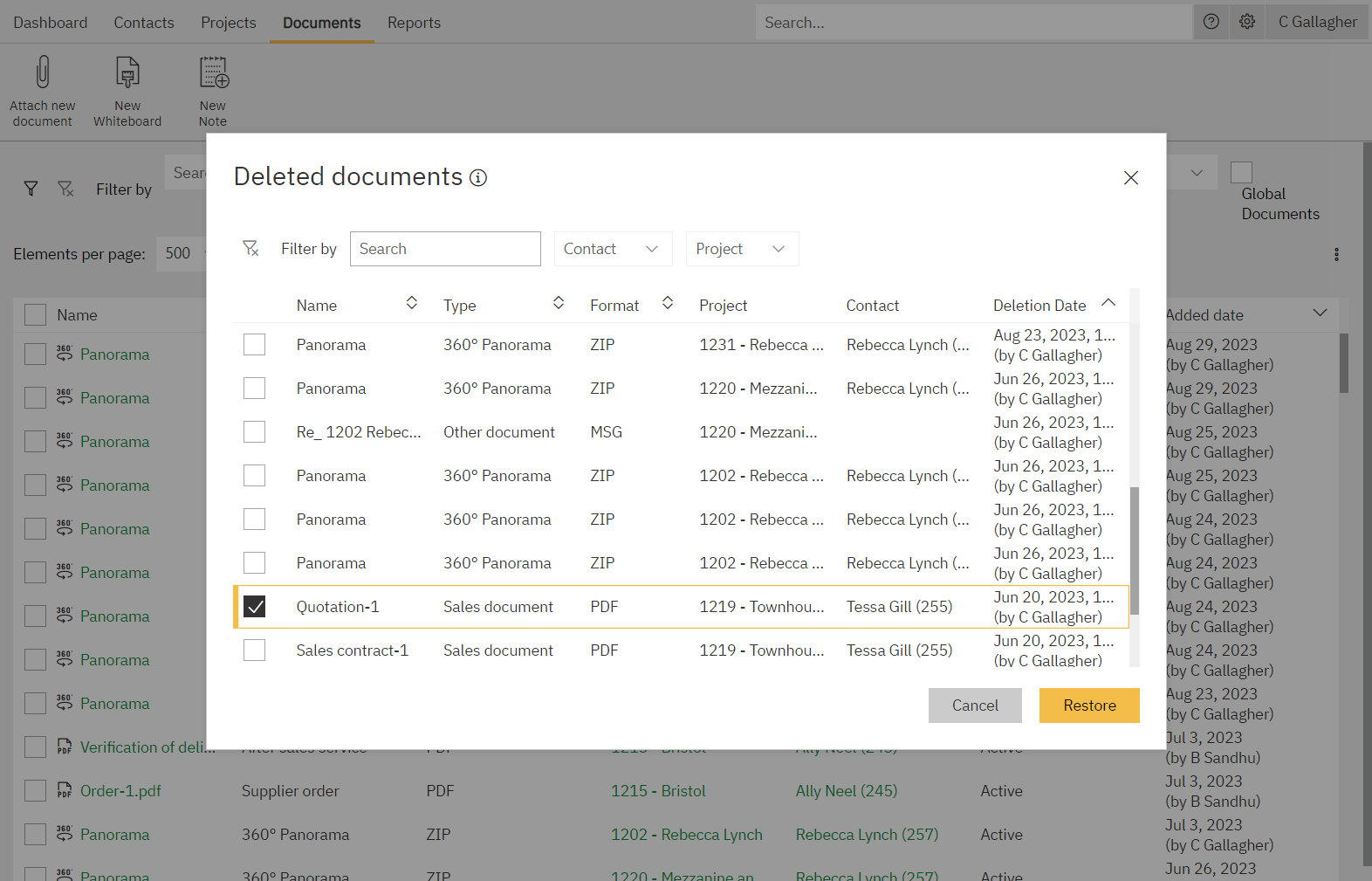1372x881 pixels.
Task: Open the help question mark icon
Action: coord(1211,22)
